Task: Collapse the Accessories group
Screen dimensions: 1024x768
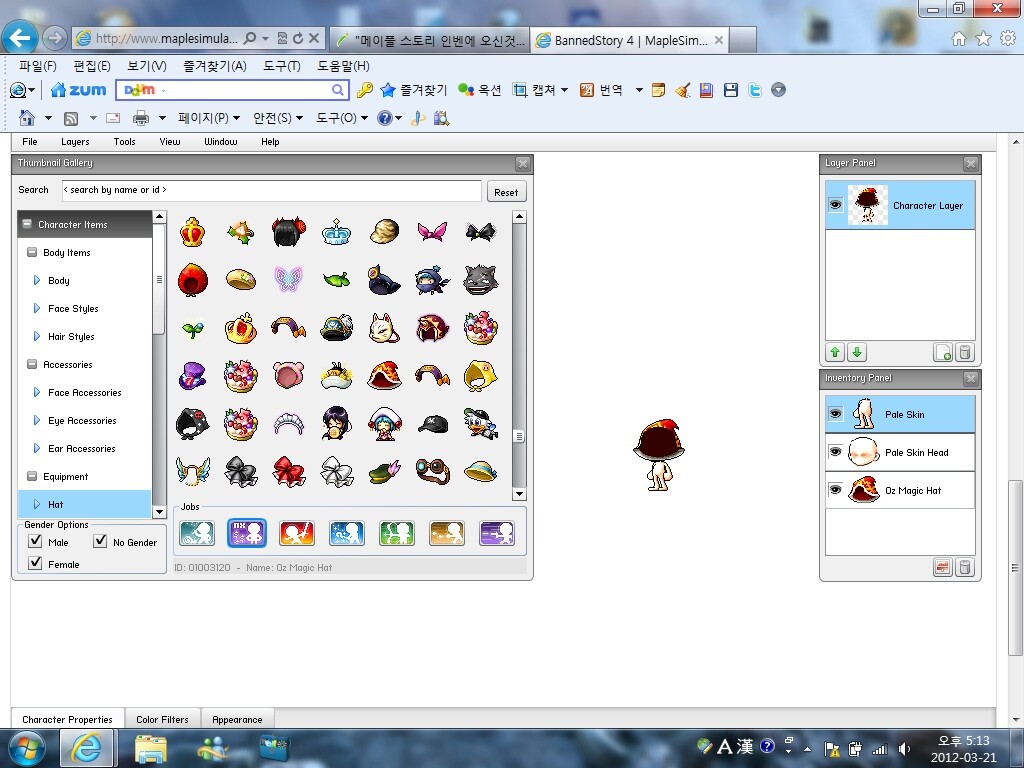Action: 31,364
